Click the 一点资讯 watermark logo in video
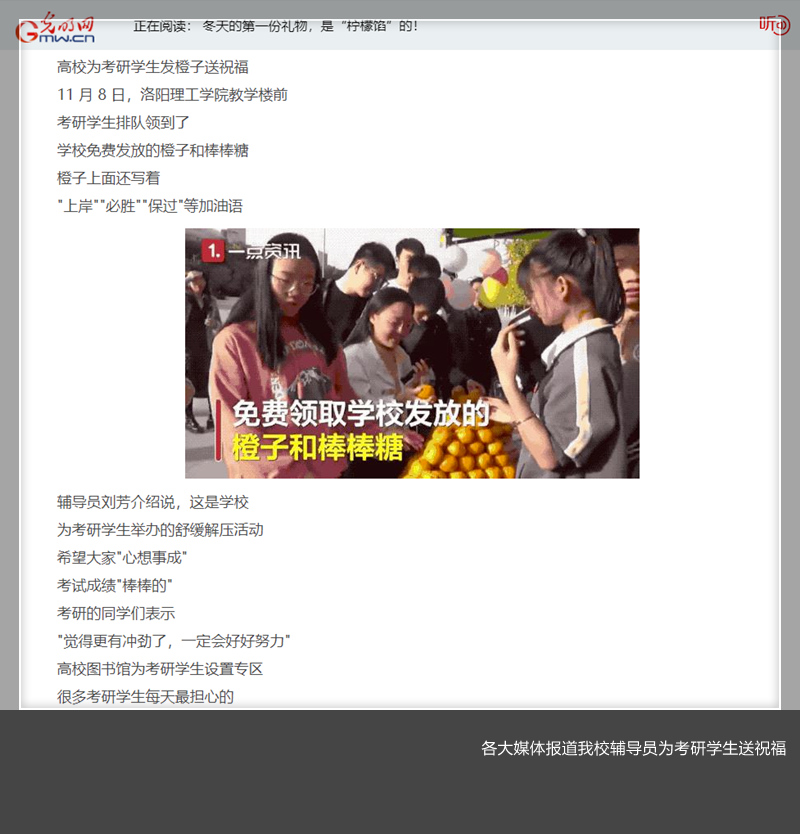This screenshot has width=800, height=834. [x=251, y=251]
